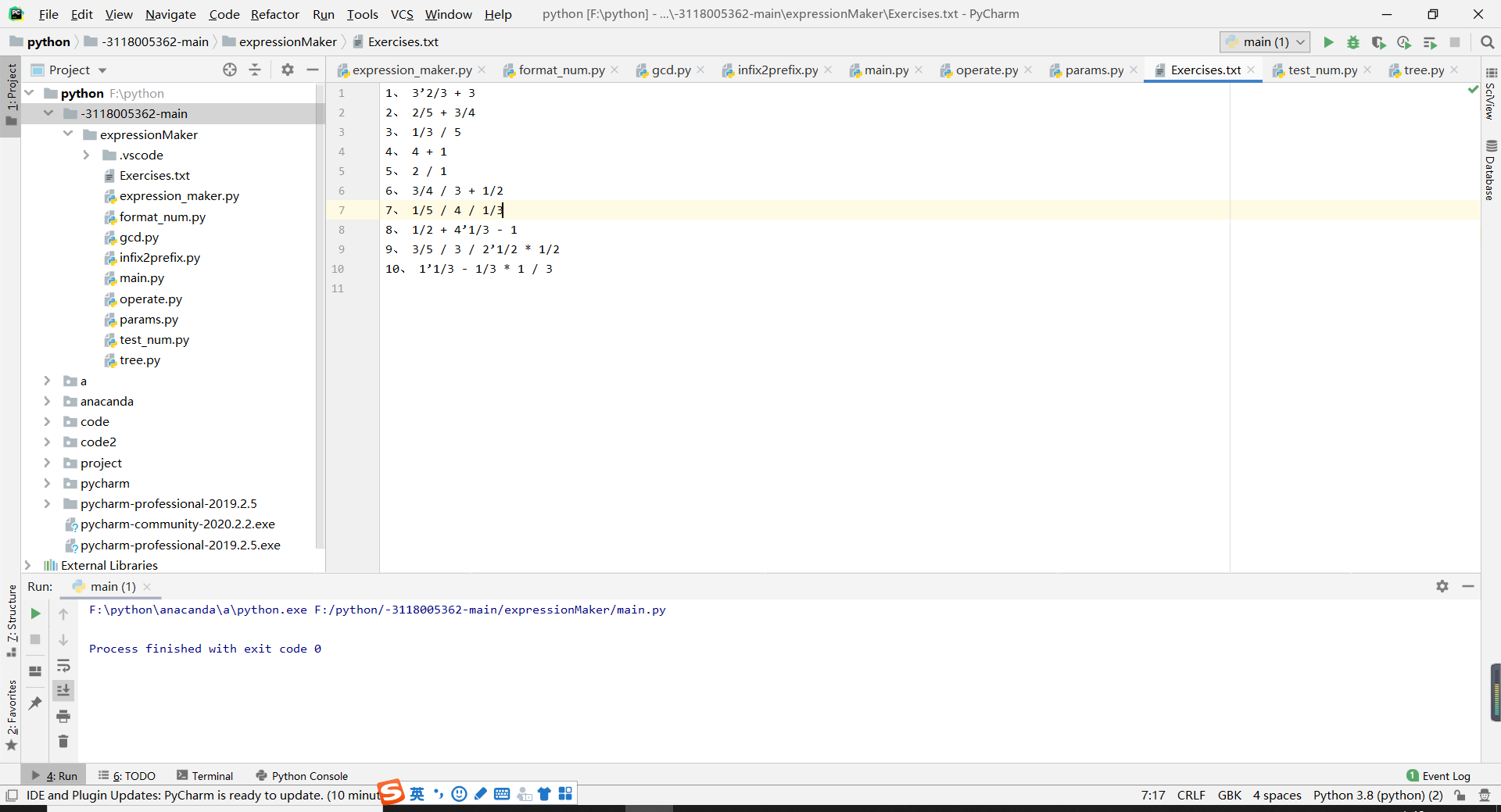Run the main (1) configuration from top toolbar
The width and height of the screenshot is (1501, 812).
tap(1328, 42)
